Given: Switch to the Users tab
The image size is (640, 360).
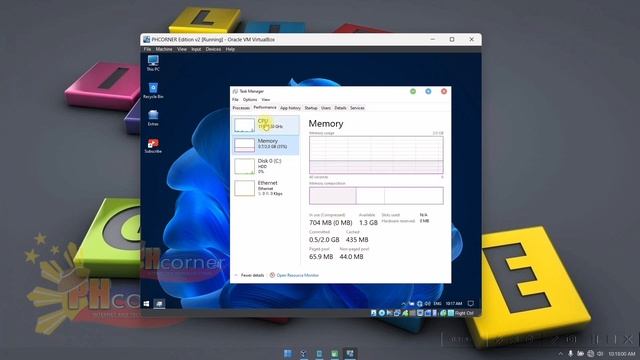Looking at the screenshot, I should pyautogui.click(x=326, y=108).
